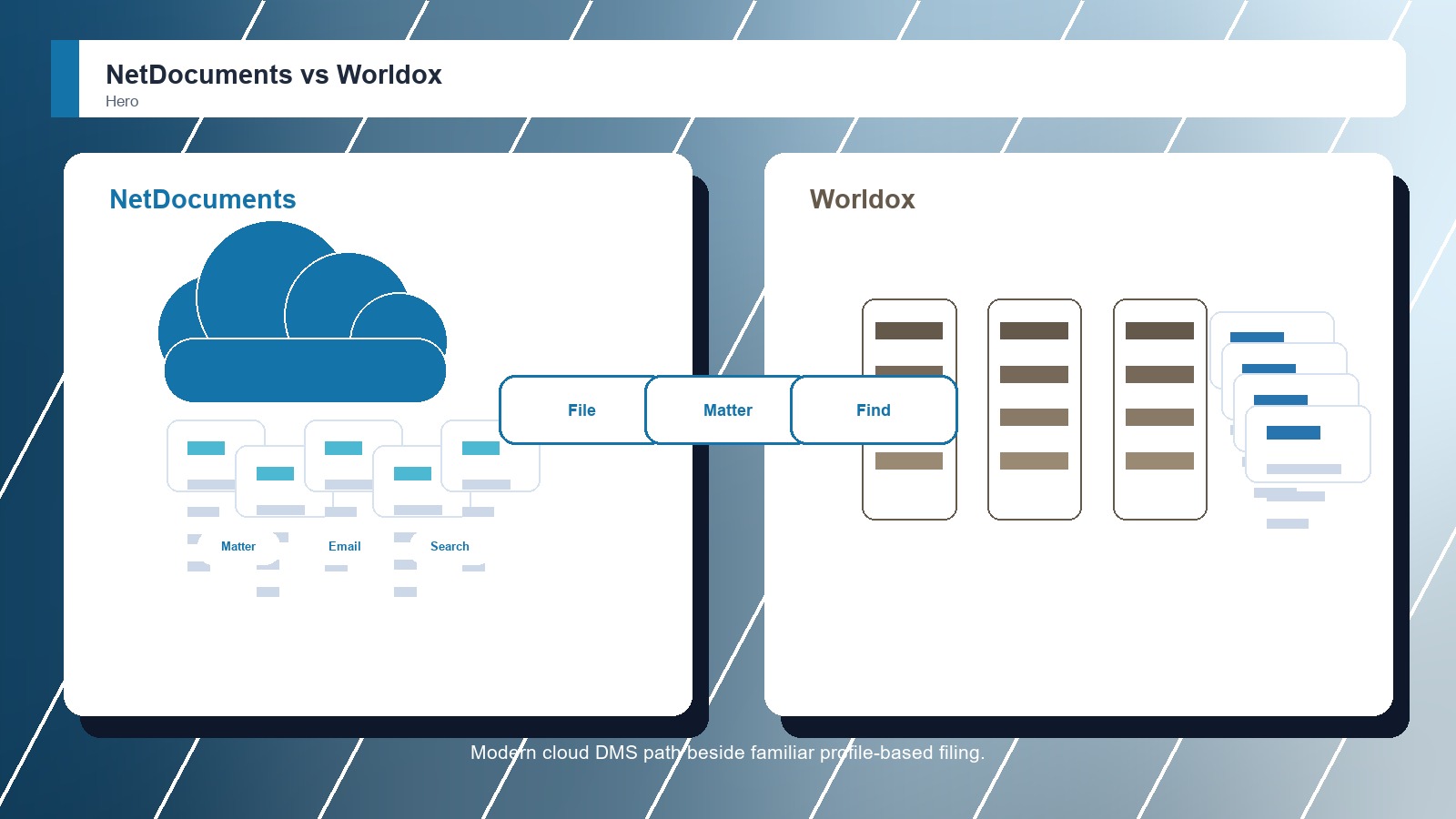Click the Email label under the cloud
1456x819 pixels.
pos(345,546)
